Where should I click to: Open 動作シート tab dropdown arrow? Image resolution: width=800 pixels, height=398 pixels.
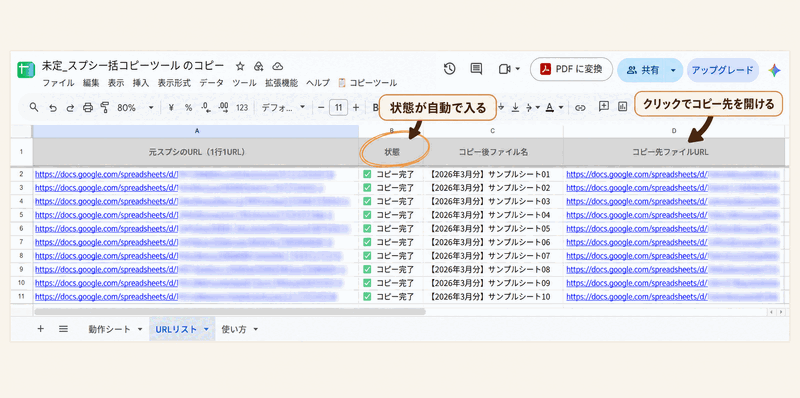point(140,330)
